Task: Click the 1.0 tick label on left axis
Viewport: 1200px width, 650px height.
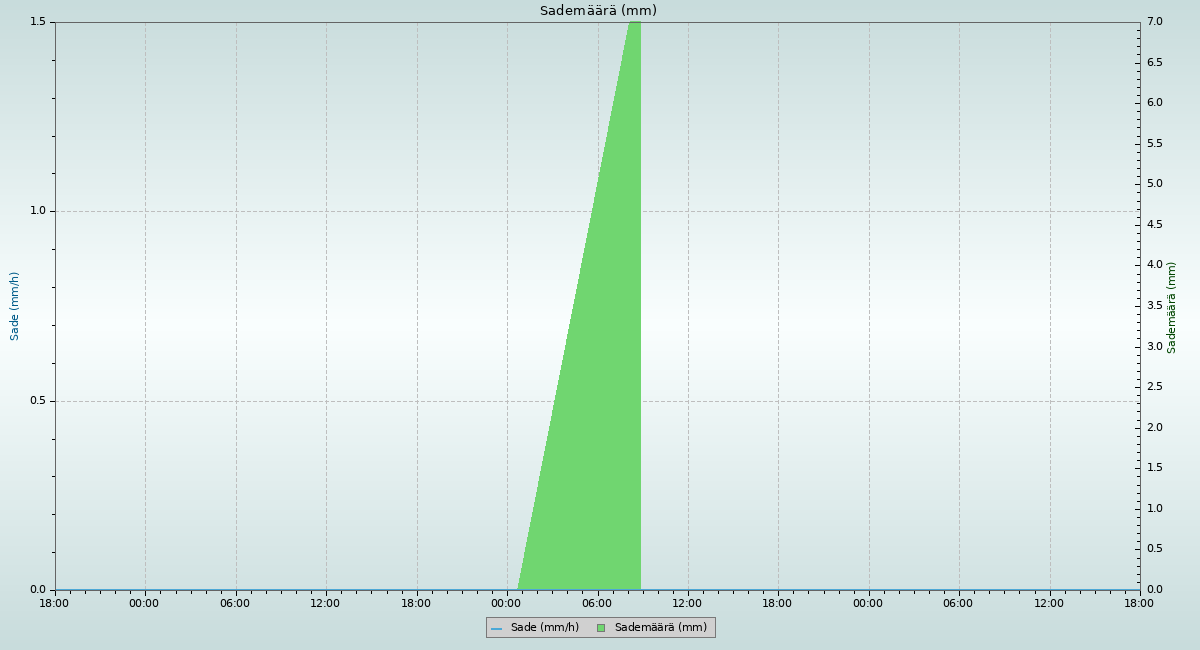Action: [x=39, y=211]
